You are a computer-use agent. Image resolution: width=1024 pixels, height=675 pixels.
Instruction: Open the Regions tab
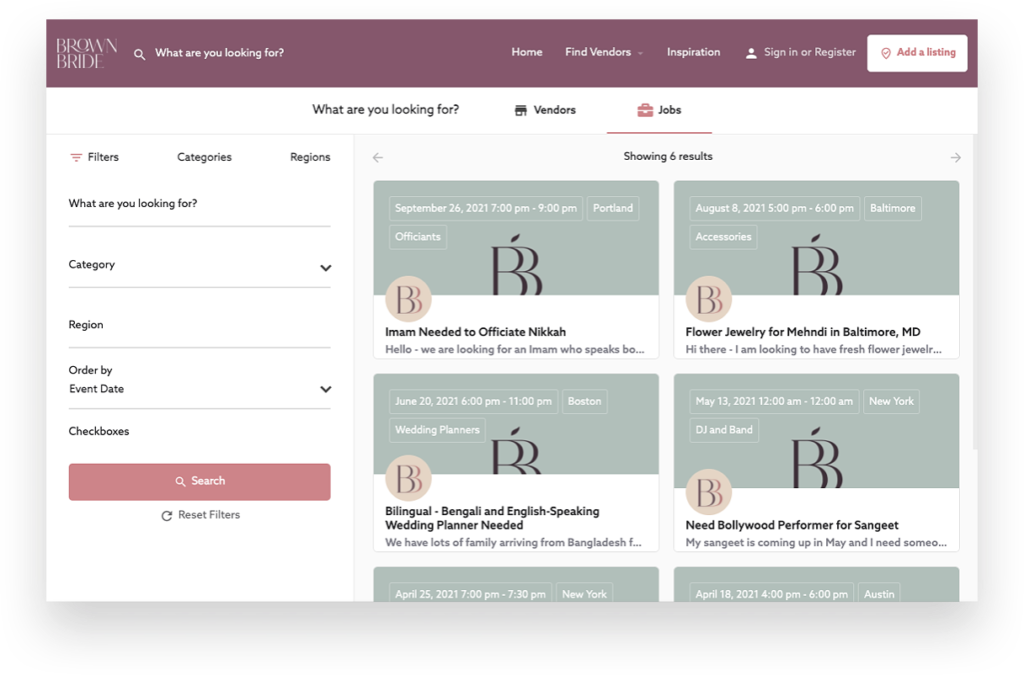pos(310,157)
